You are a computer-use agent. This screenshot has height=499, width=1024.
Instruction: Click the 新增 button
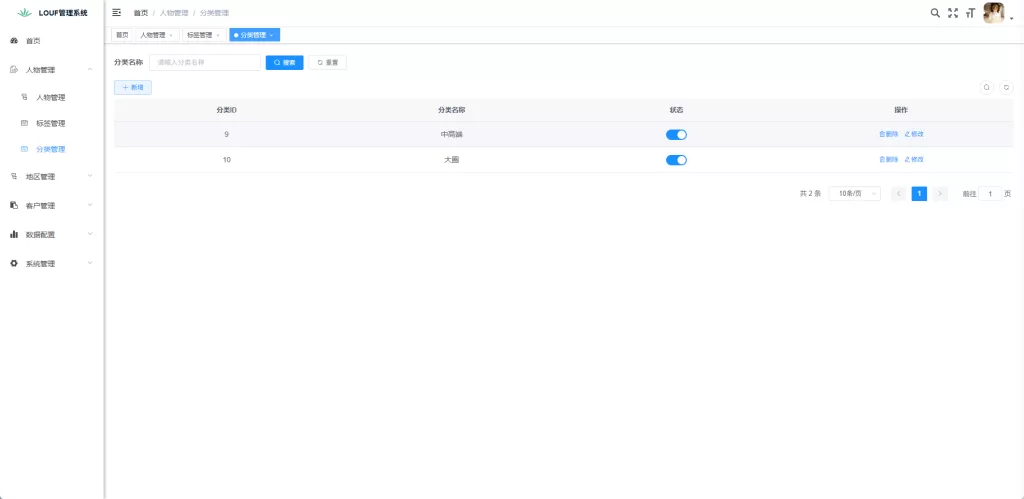click(x=133, y=88)
